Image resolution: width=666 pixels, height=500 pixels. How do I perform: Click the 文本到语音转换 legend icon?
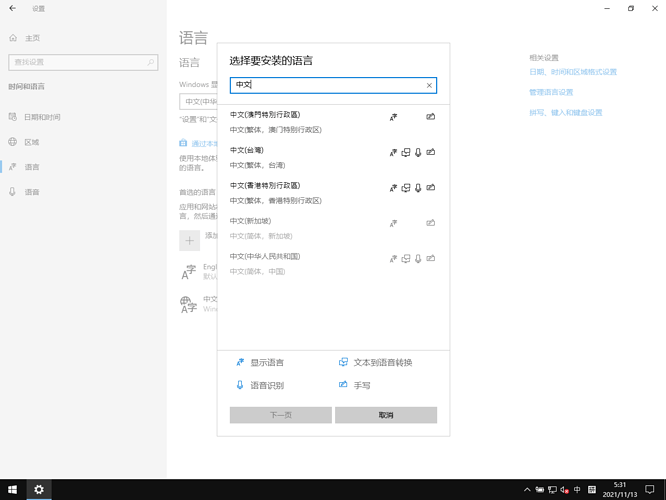343,363
